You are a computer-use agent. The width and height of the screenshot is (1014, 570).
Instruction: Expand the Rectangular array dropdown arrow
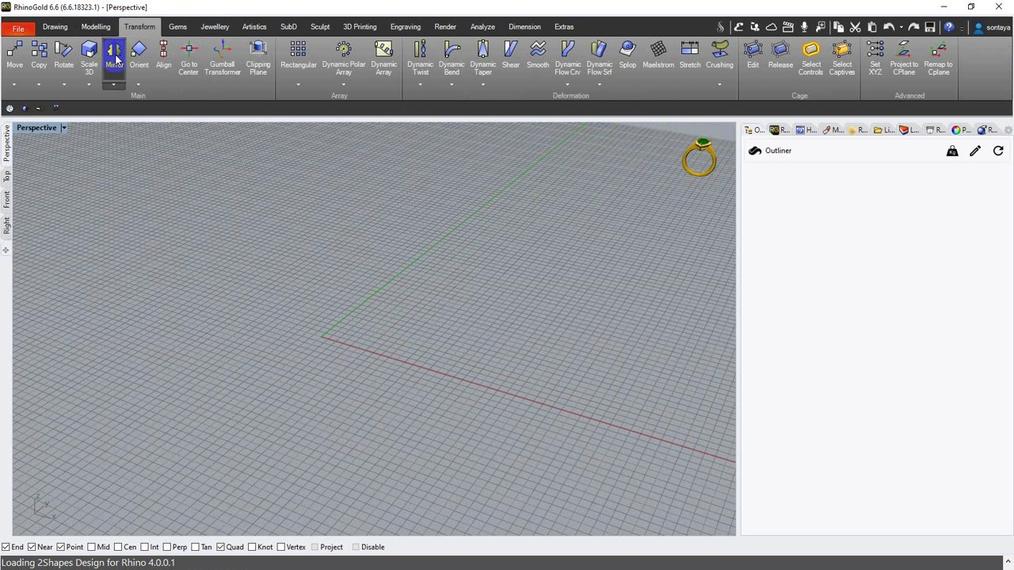[298, 85]
